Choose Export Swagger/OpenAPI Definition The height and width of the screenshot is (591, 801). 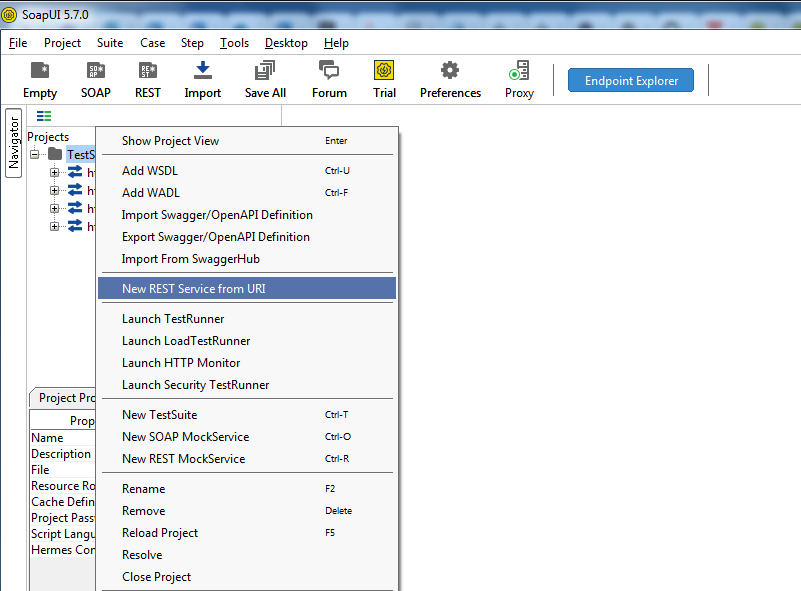[247, 237]
